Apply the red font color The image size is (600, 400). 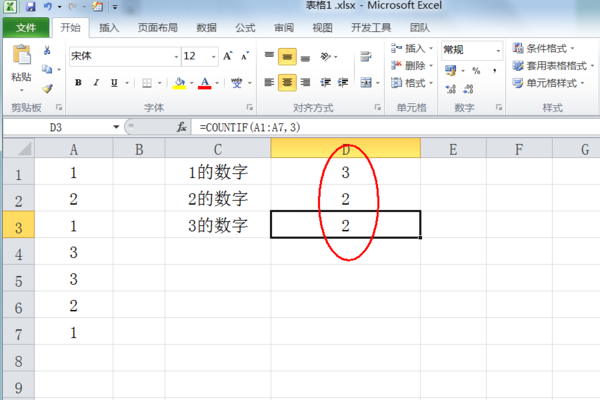(x=205, y=83)
